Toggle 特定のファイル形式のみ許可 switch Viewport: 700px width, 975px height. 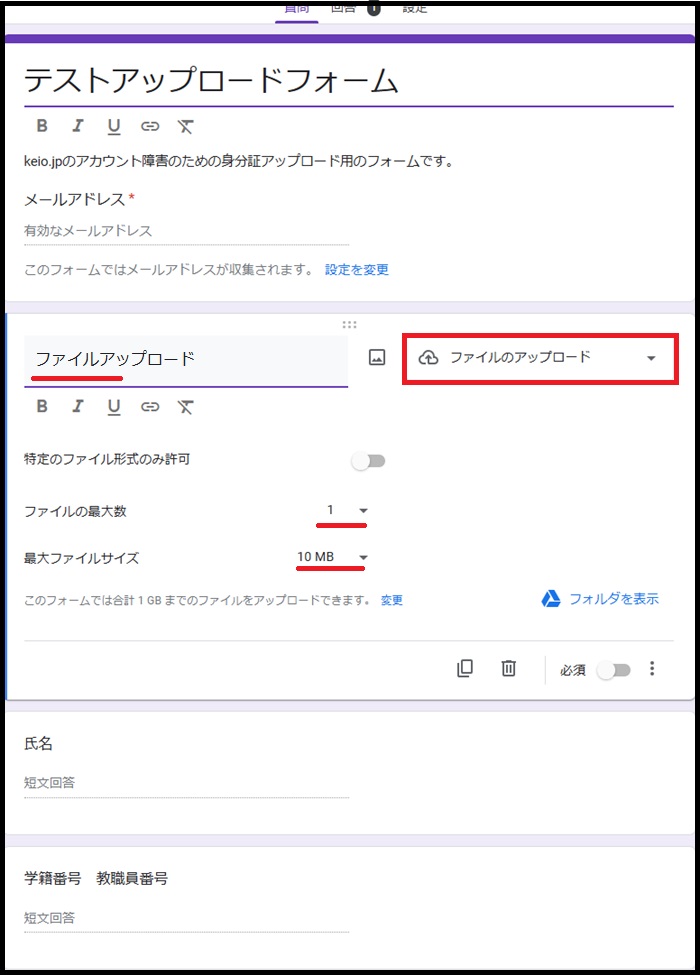[x=368, y=461]
